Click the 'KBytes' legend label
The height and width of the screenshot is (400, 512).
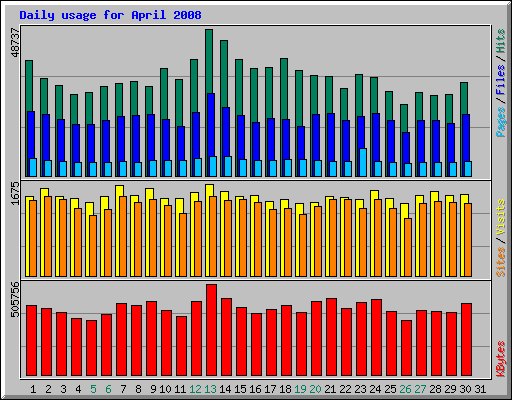pos(501,359)
